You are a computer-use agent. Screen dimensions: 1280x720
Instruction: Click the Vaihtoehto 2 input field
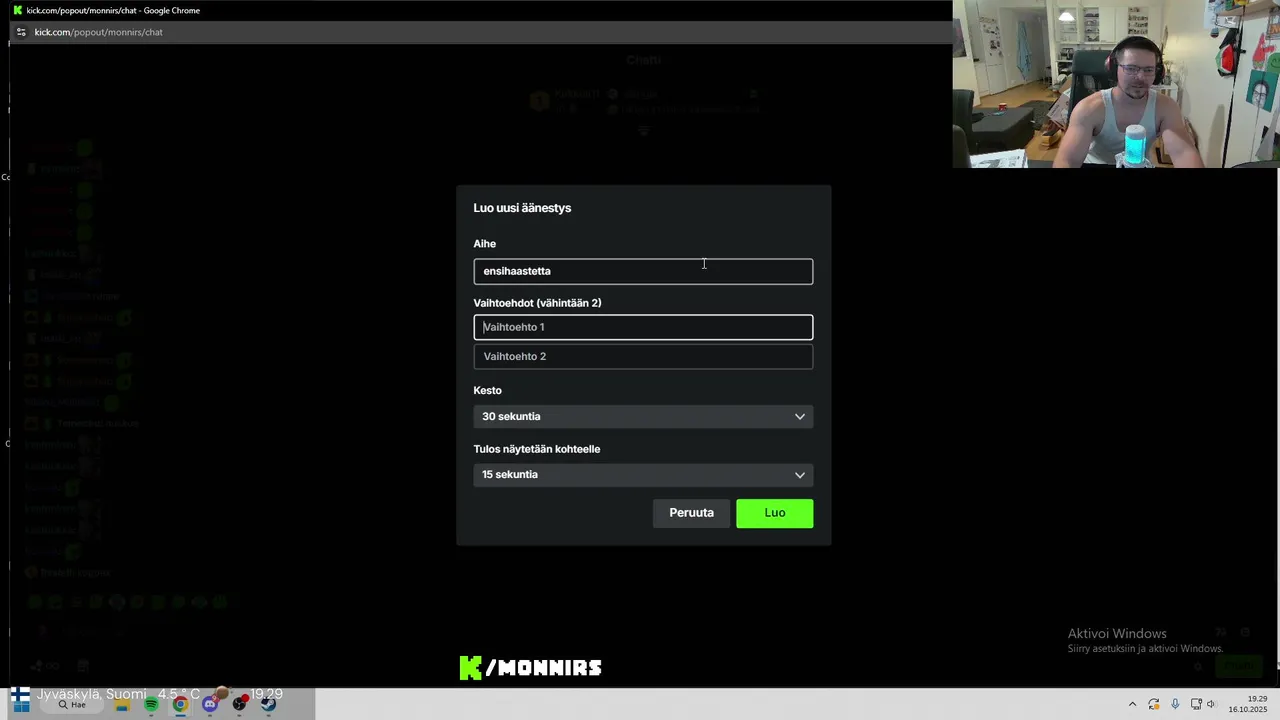[643, 356]
